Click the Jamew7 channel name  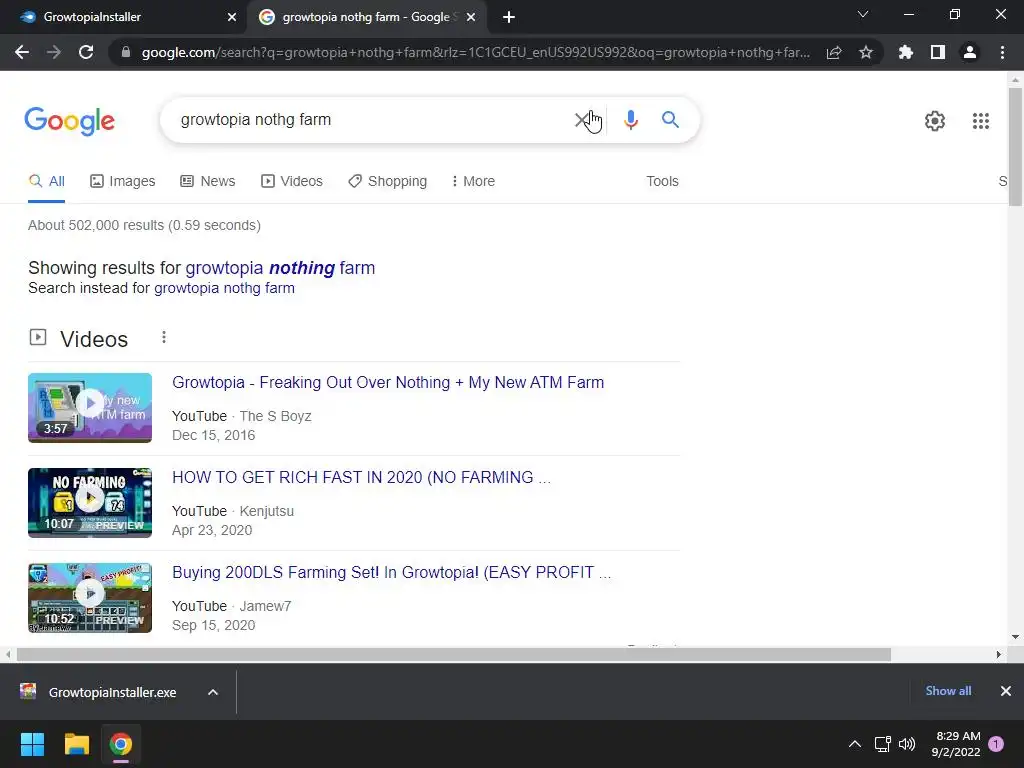click(x=265, y=606)
